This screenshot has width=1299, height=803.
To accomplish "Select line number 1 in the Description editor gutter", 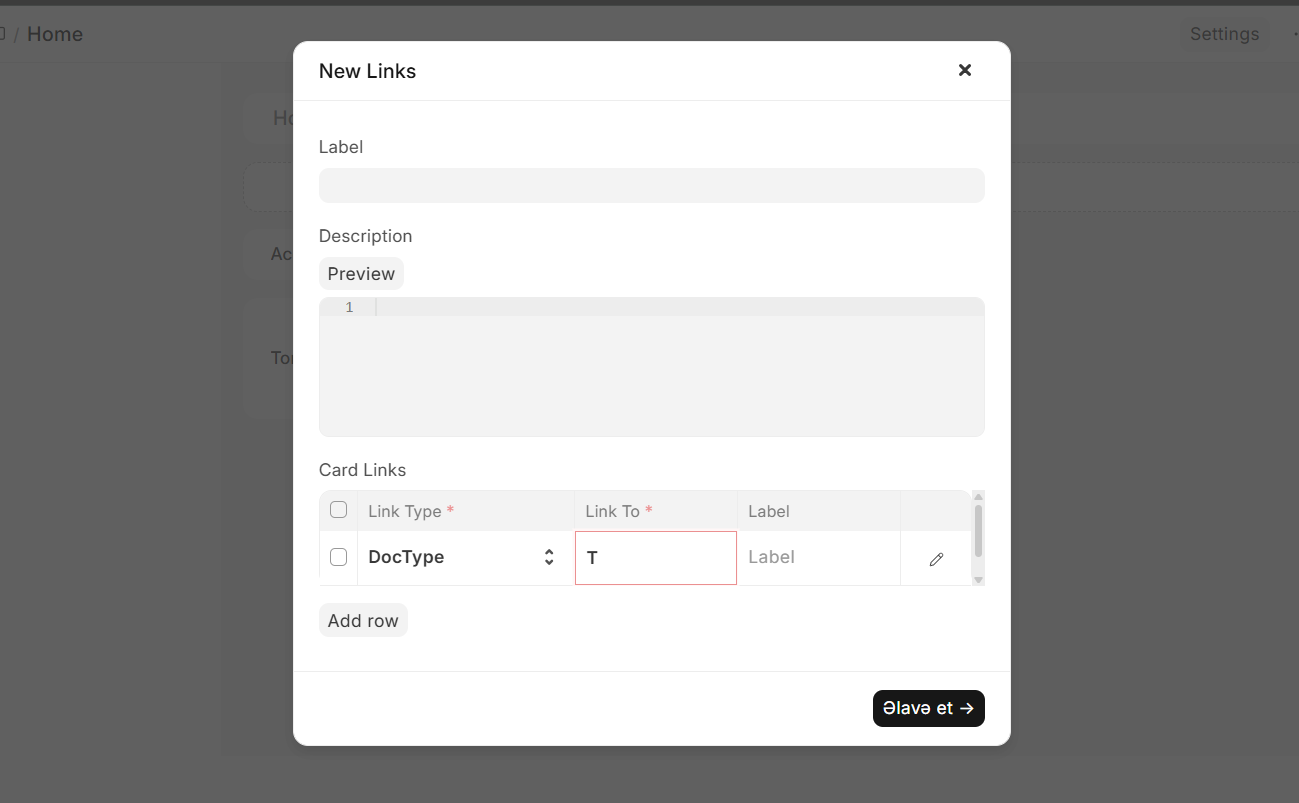I will tap(349, 308).
